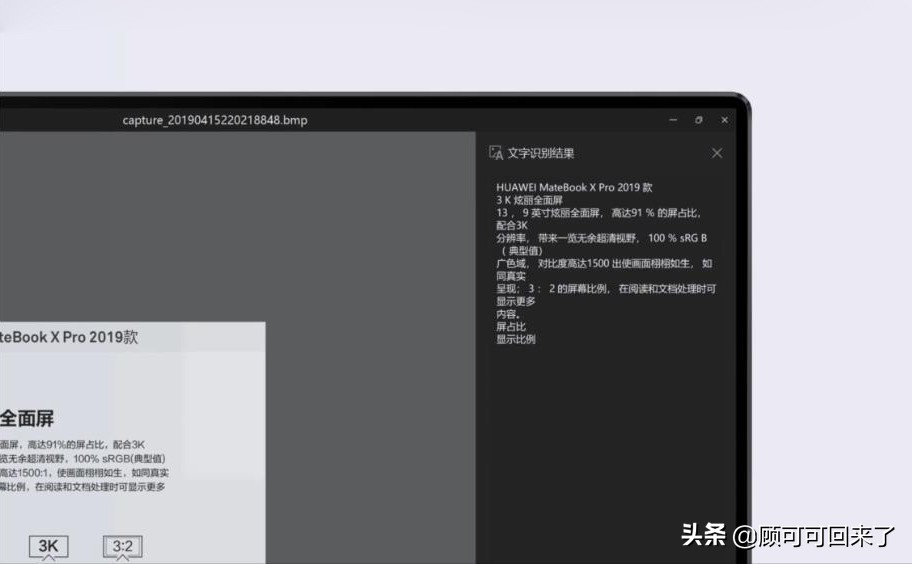
Task: Click the 文字识别结果 panel title
Action: click(x=541, y=153)
